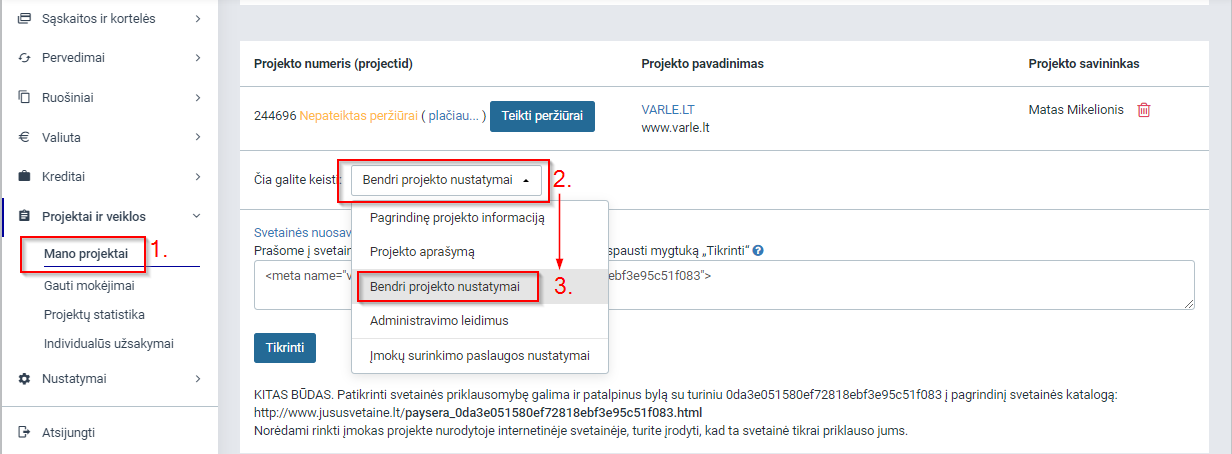The height and width of the screenshot is (454, 1232).
Task: Delete project with red trash icon
Action: tap(1144, 110)
